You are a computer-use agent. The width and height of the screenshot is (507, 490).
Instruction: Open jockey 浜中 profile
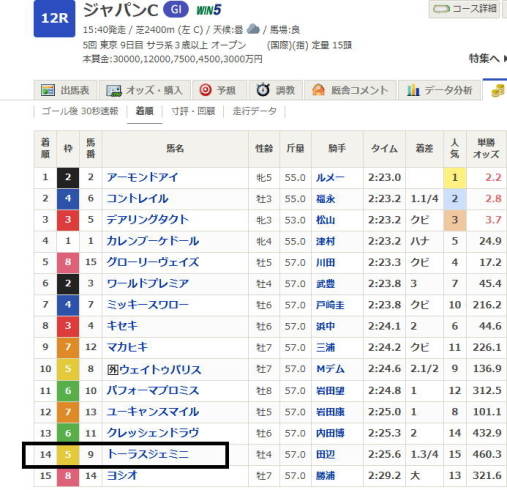[325, 326]
